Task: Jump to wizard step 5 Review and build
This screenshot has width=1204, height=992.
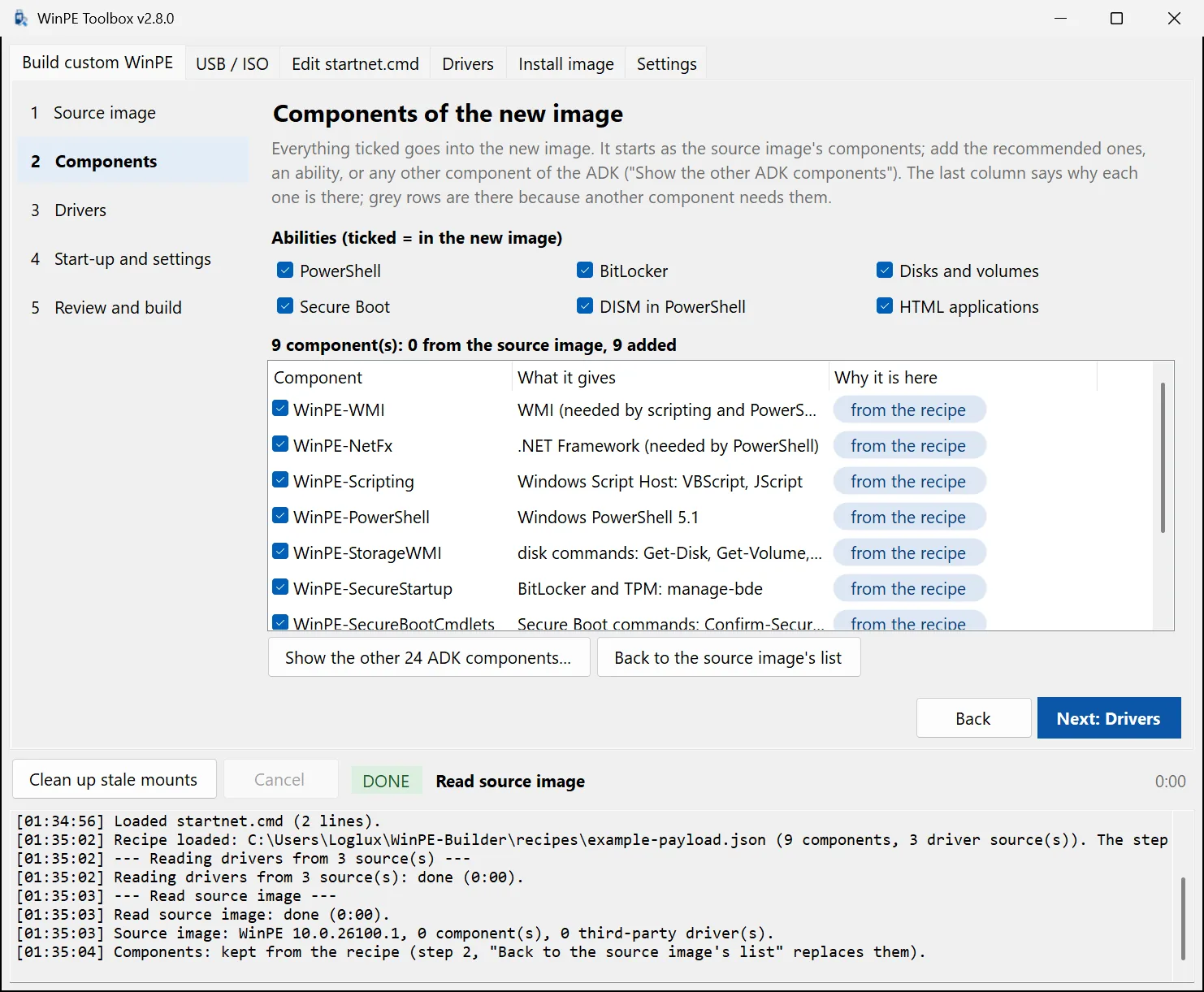Action: [x=133, y=308]
